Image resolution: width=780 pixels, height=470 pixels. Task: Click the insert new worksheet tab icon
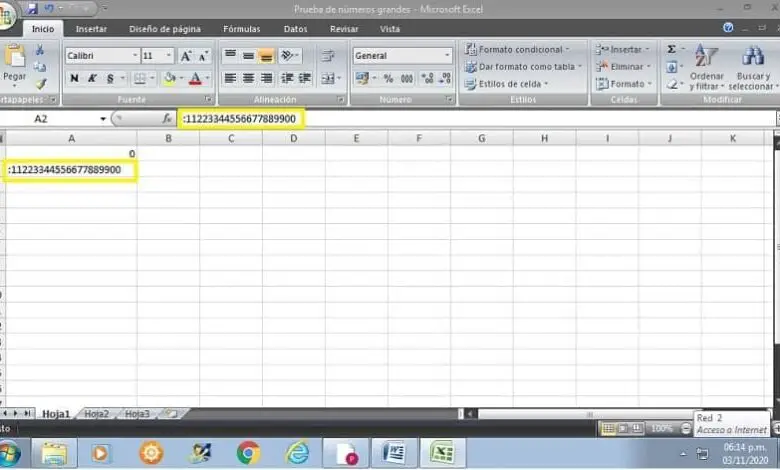coord(172,414)
